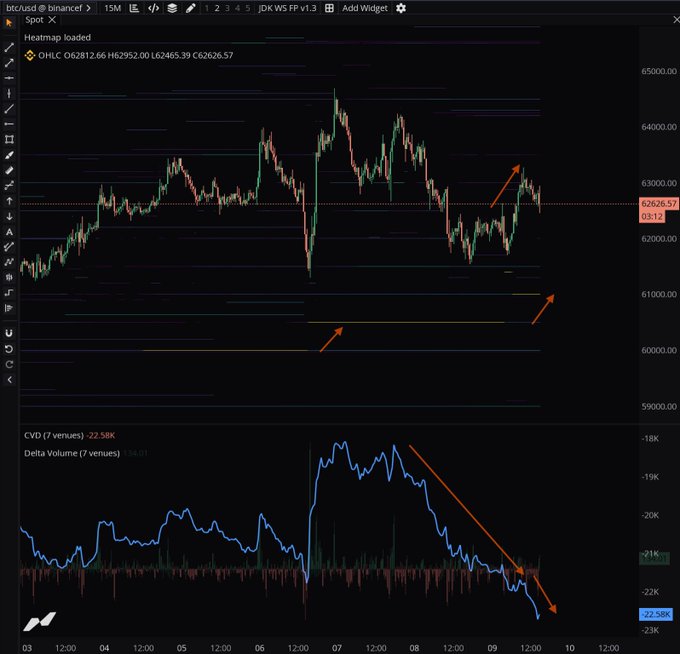Screen dimensions: 680x654
Task: Select the cursor pointer tool
Action: coord(9,23)
